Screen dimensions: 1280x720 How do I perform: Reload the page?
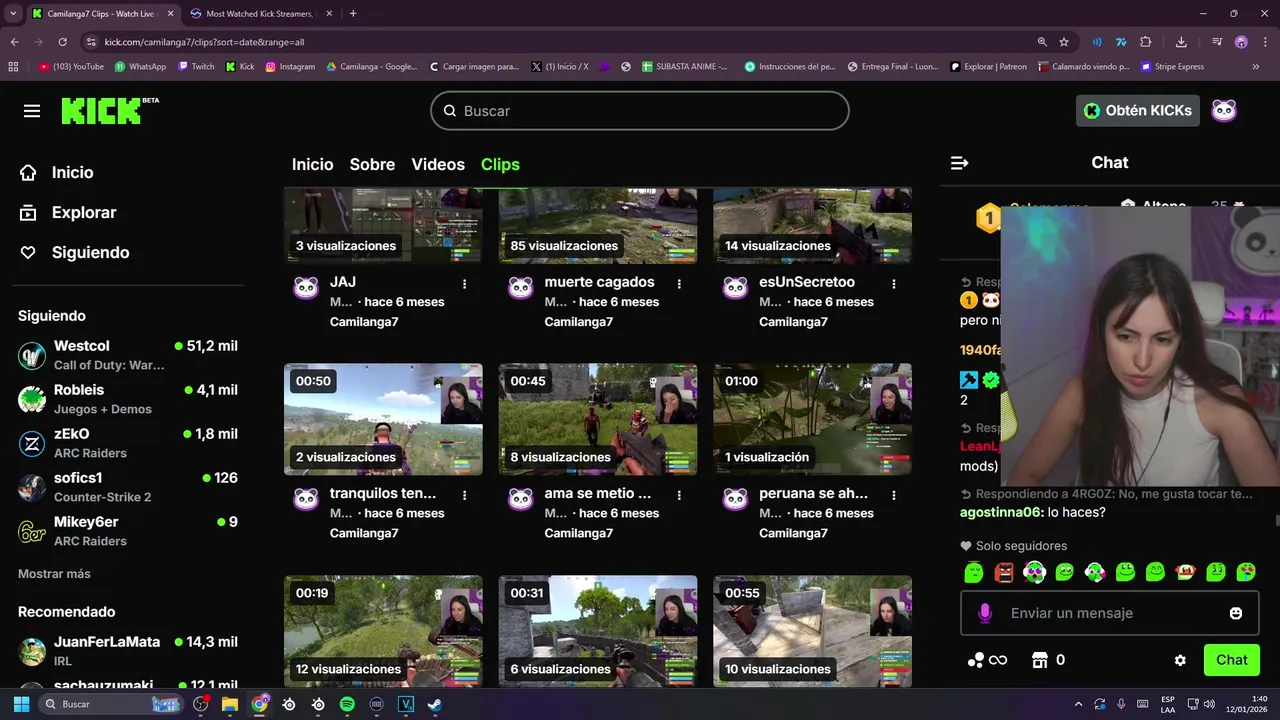pos(62,42)
